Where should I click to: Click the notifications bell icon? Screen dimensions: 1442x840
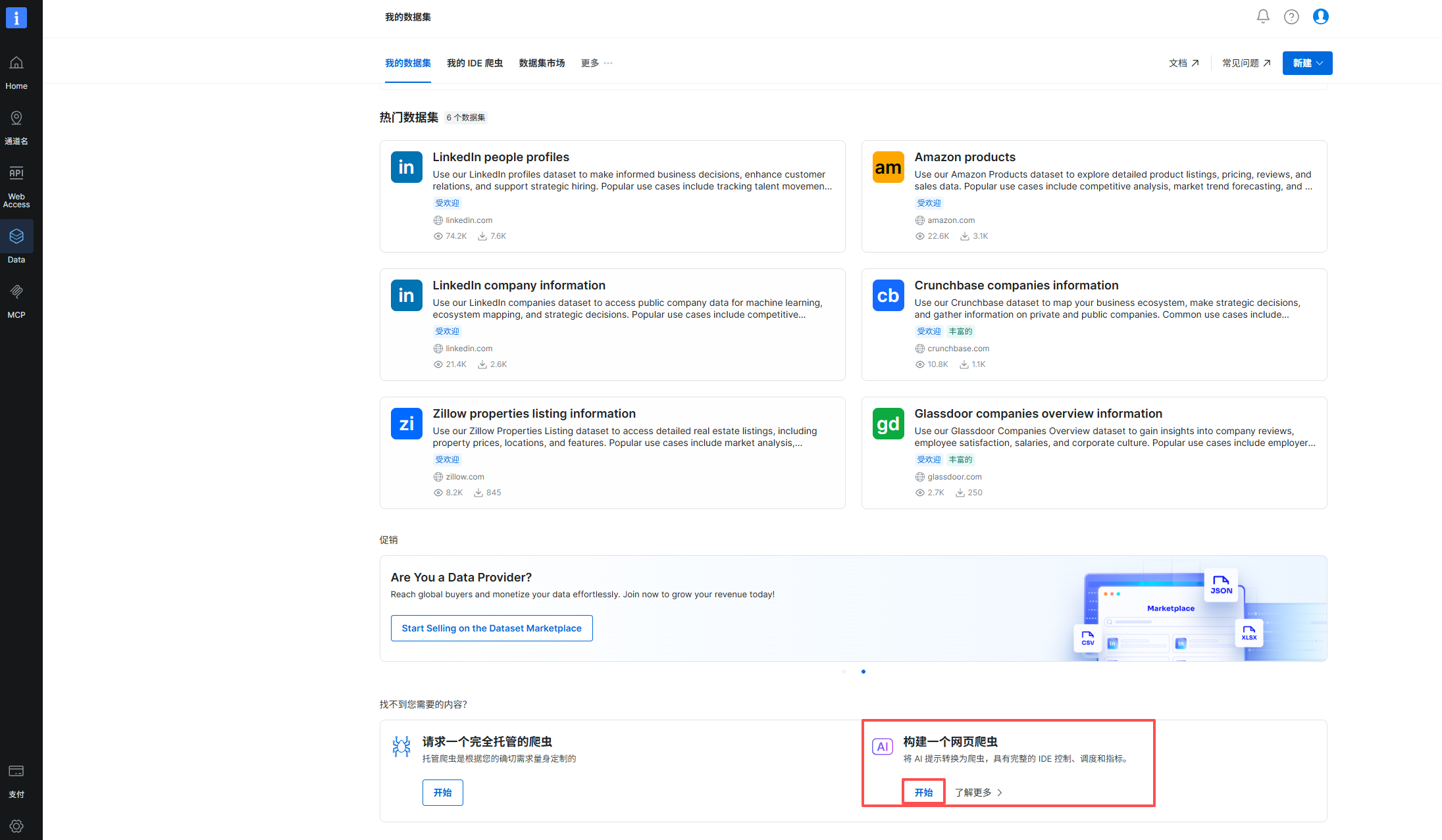[x=1262, y=16]
